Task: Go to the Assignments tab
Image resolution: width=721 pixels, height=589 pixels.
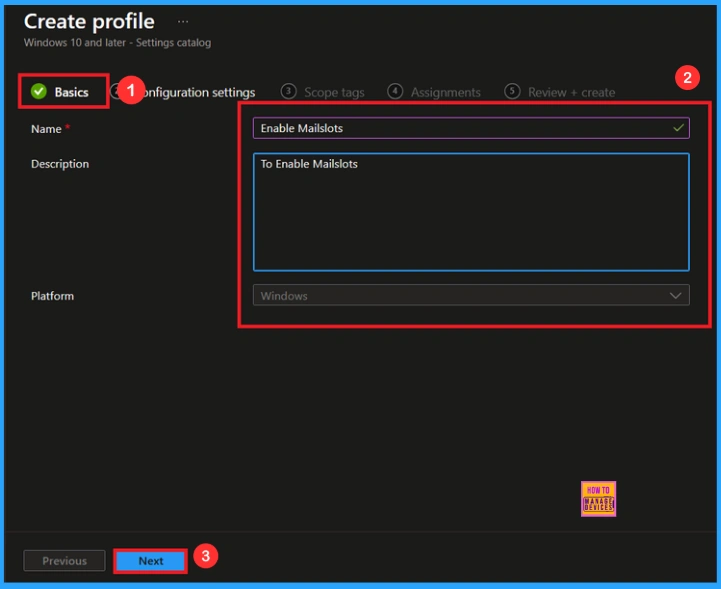Action: click(x=445, y=92)
